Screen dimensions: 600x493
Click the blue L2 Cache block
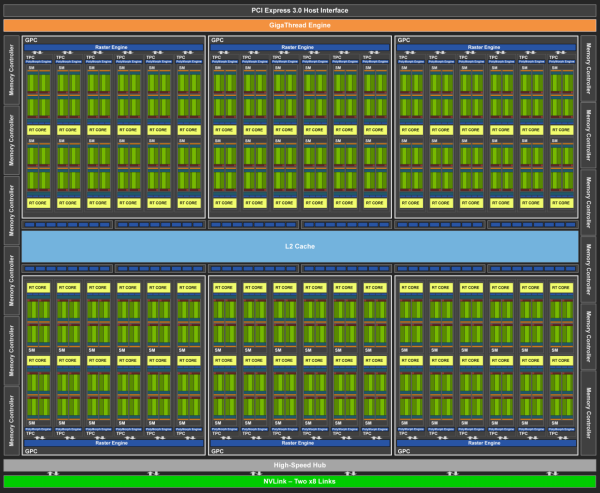300,245
